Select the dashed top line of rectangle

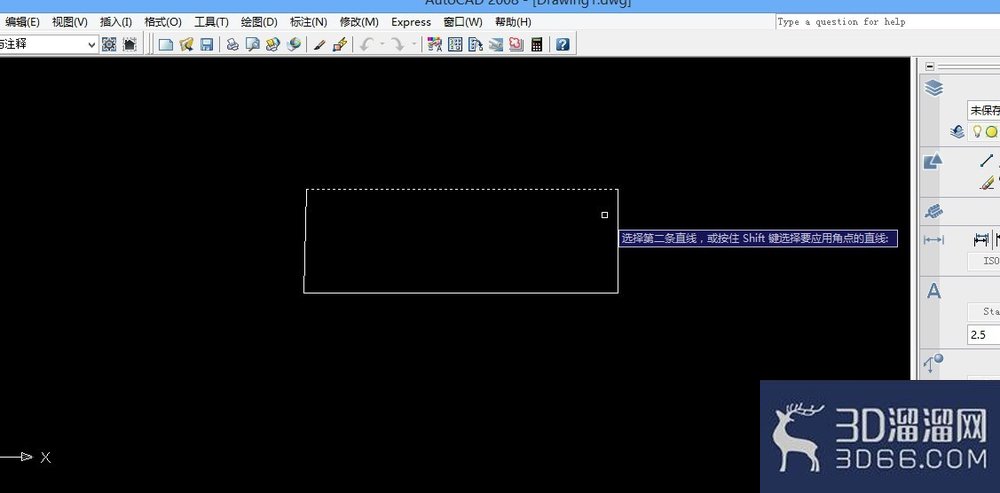(x=462, y=189)
